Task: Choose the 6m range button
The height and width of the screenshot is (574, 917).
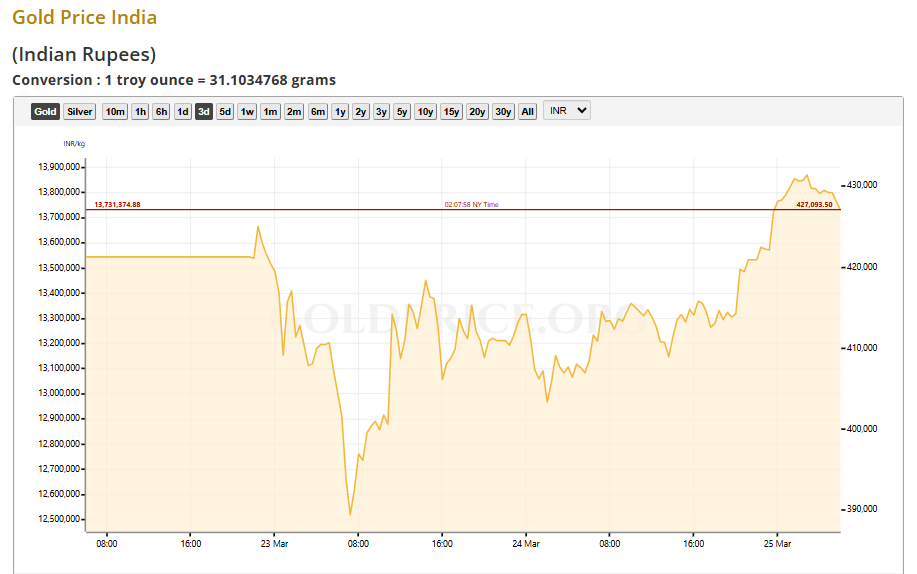Action: click(x=318, y=111)
